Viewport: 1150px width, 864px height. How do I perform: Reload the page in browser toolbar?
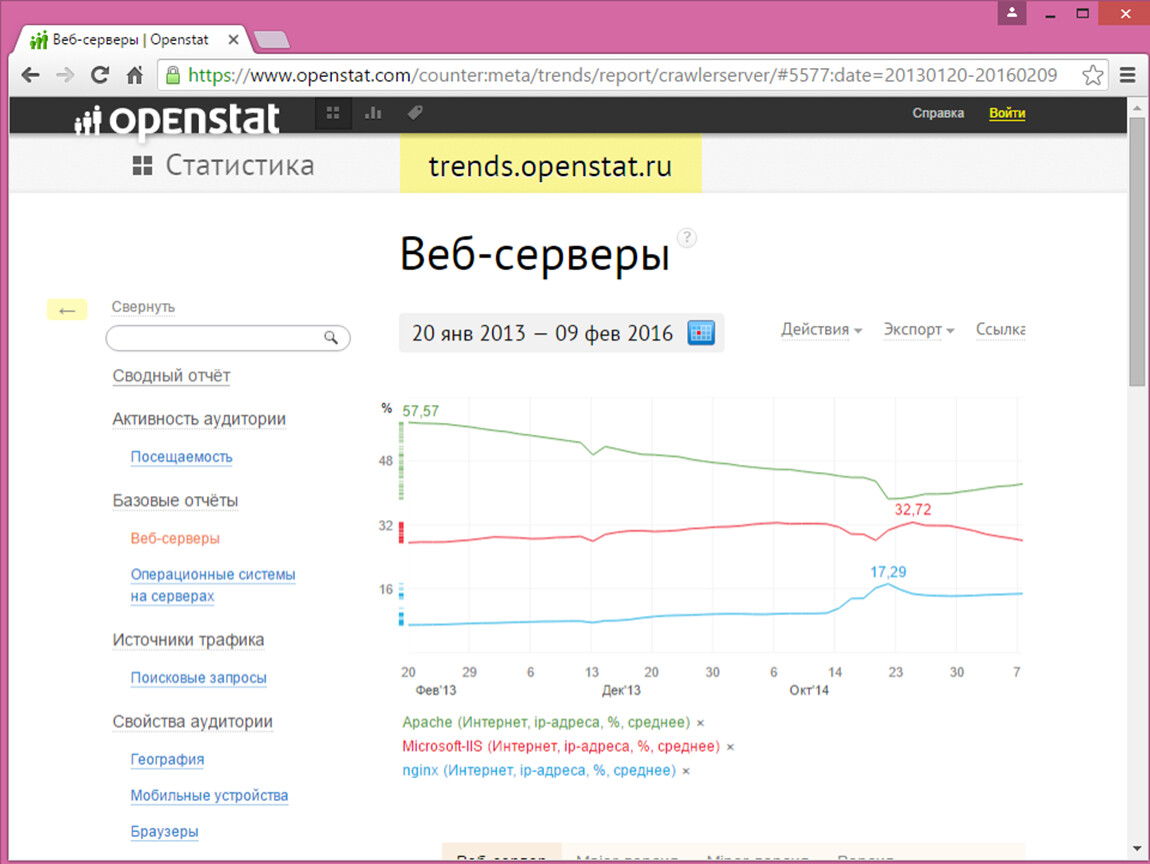click(x=99, y=75)
